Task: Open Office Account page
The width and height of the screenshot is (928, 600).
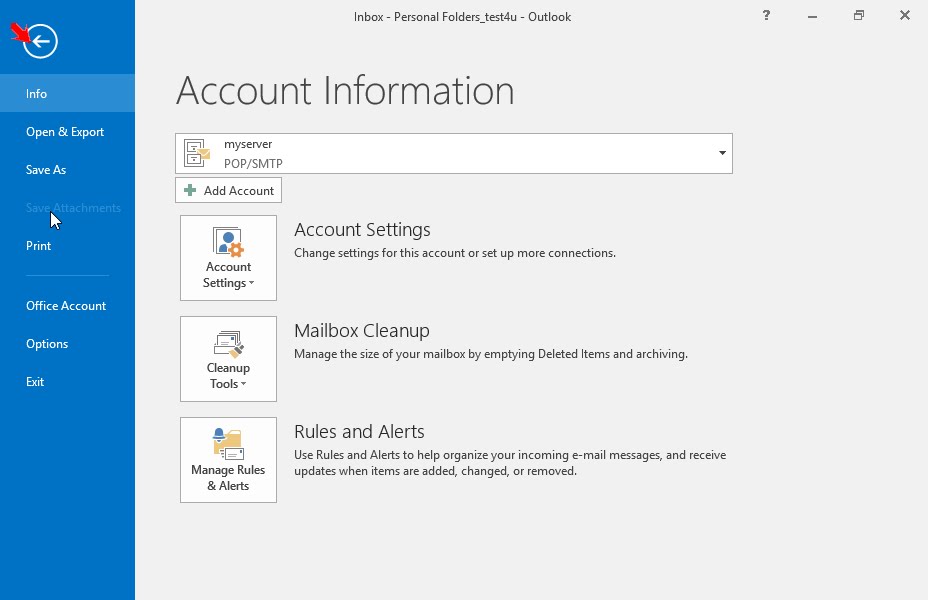Action: (67, 305)
